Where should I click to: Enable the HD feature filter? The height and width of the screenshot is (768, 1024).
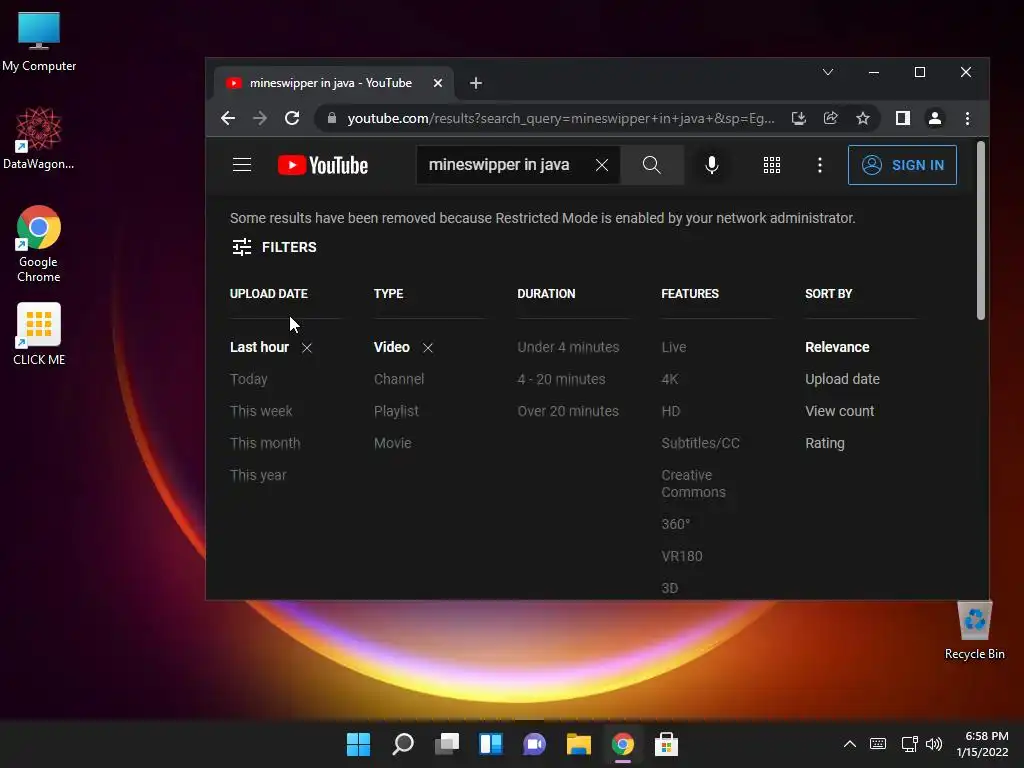click(671, 411)
